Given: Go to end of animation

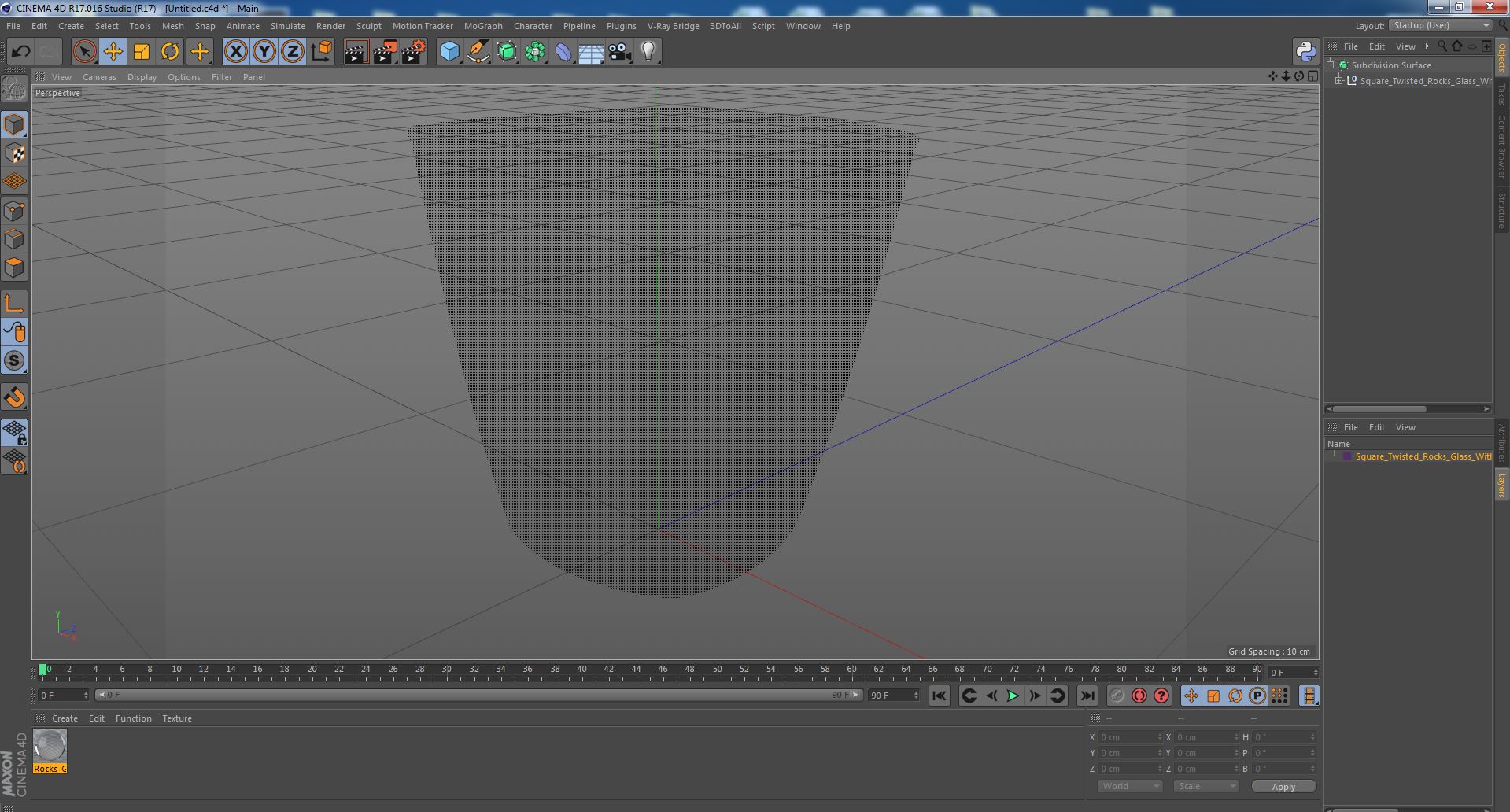Looking at the screenshot, I should point(1087,696).
